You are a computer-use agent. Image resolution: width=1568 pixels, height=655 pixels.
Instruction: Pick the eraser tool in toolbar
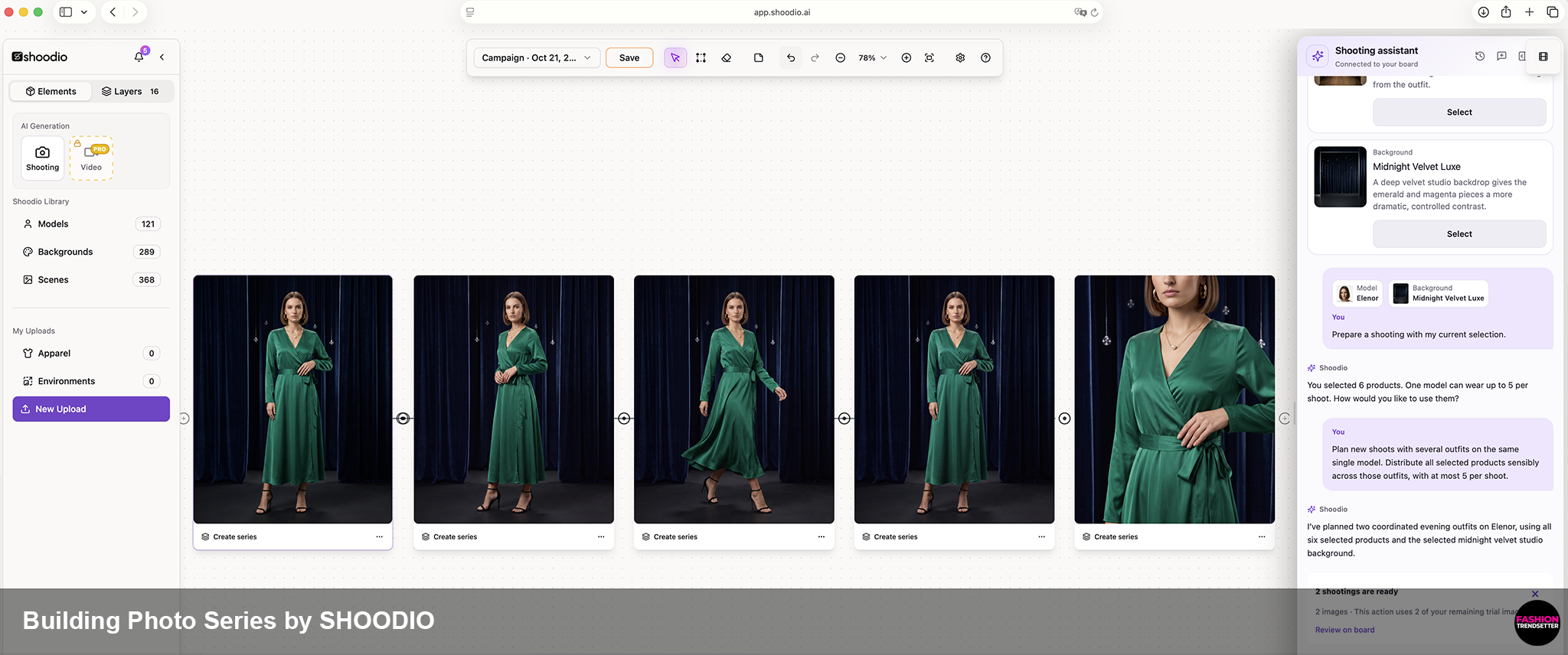click(727, 57)
